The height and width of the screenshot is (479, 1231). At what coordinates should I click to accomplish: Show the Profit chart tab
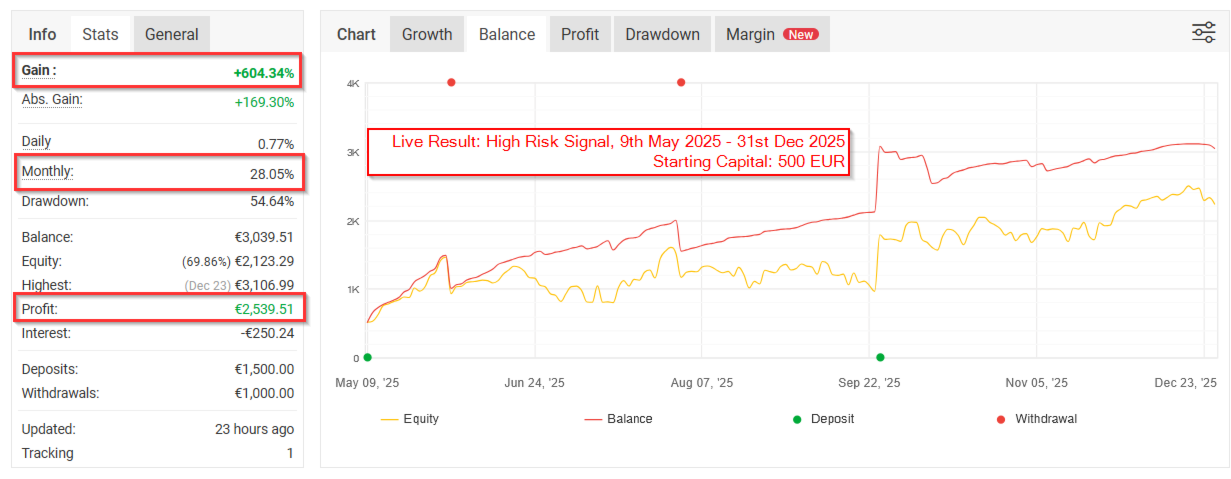pyautogui.click(x=580, y=34)
